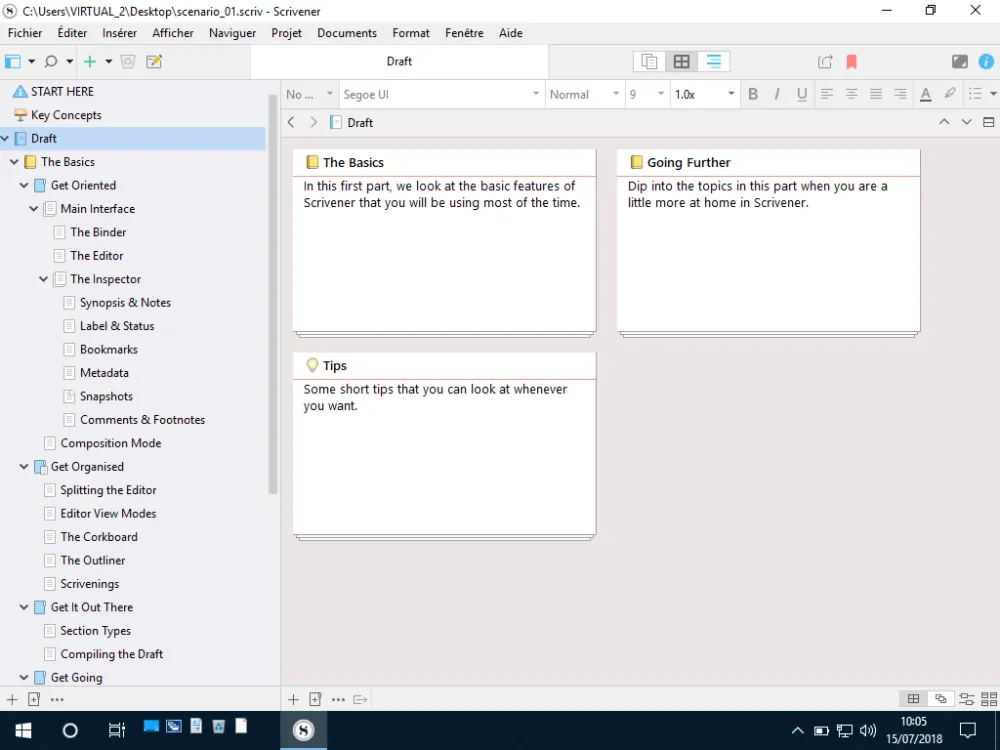Click the Going Further index card

click(768, 241)
